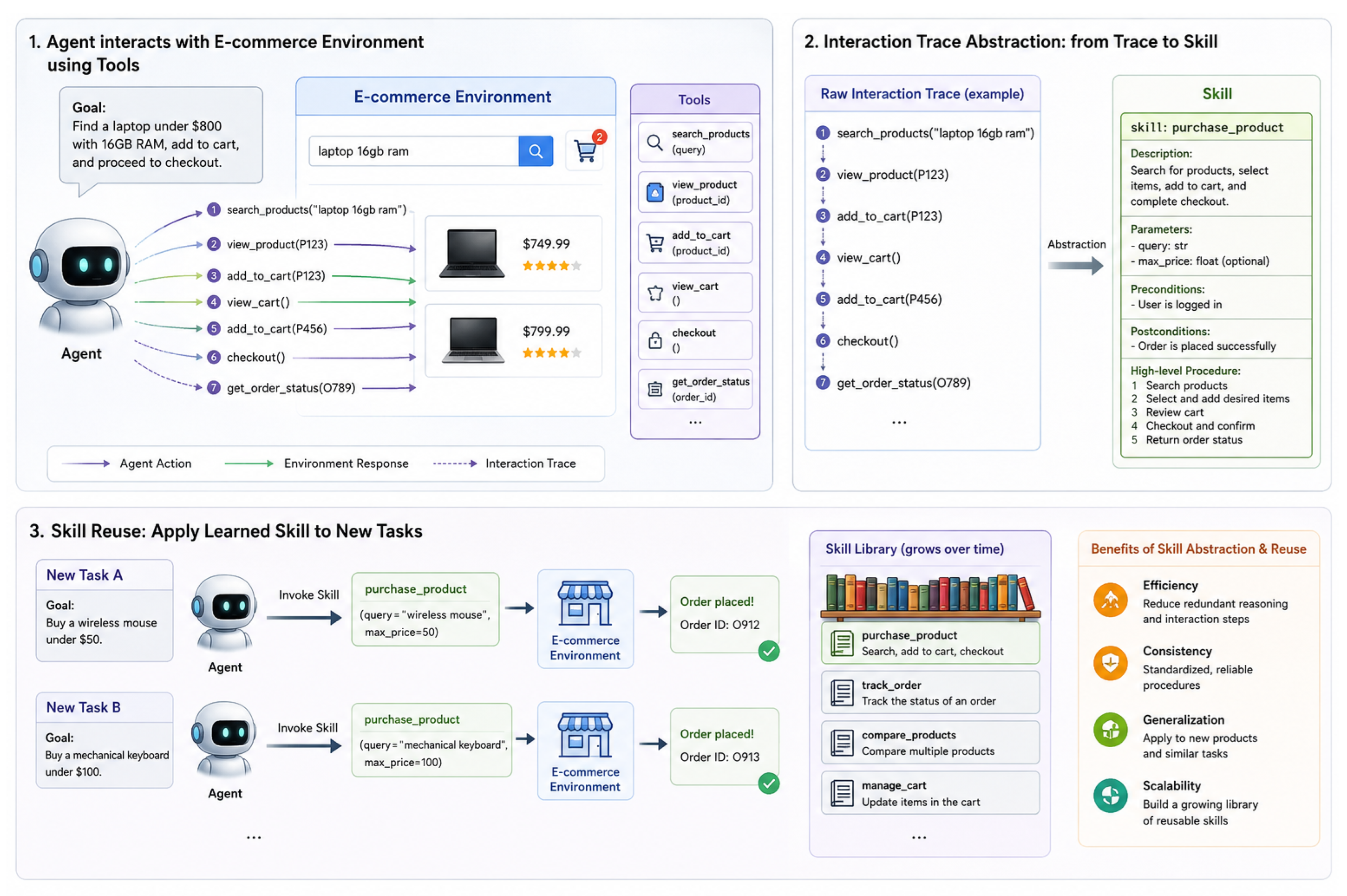The image size is (1347, 896).
Task: Click the E-commerce store icon for Task A
Action: [585, 603]
